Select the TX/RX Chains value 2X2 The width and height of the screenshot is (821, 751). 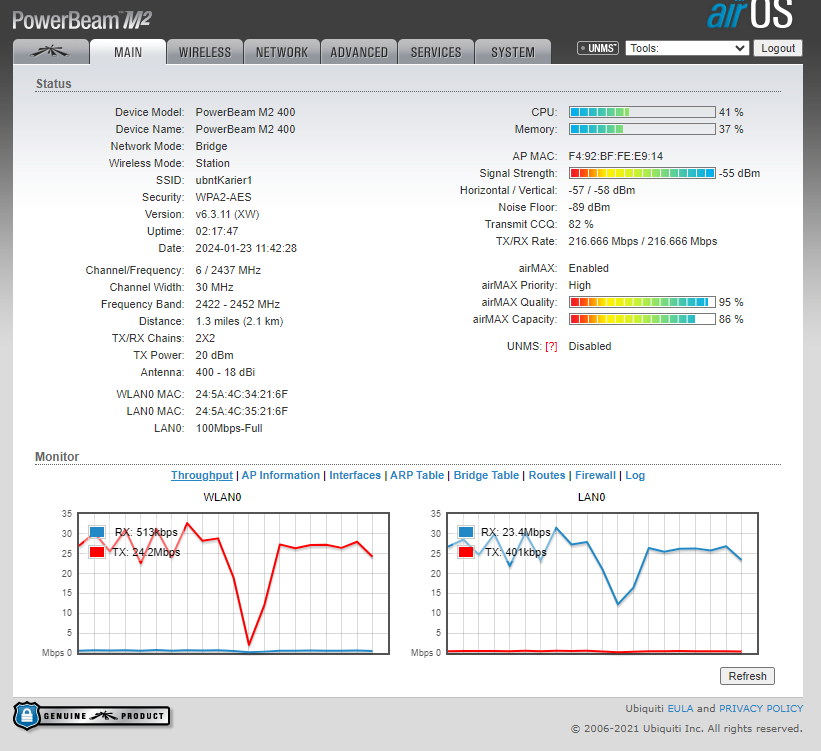[205, 338]
